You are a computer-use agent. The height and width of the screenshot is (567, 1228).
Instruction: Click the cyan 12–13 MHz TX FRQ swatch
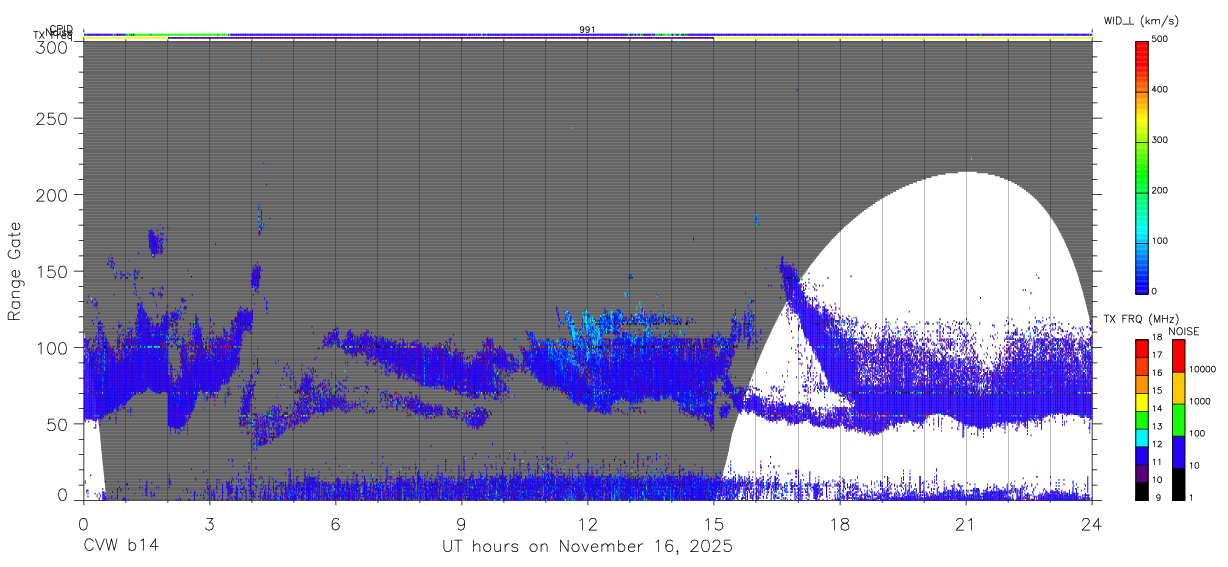[x=1141, y=437]
